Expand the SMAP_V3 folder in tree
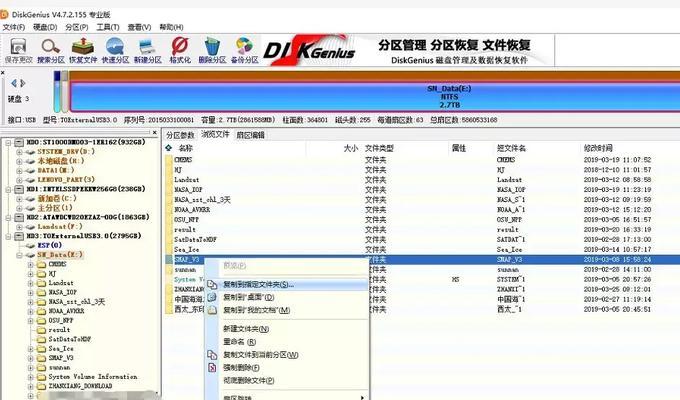Image resolution: width=680 pixels, height=400 pixels. pyautogui.click(x=30, y=358)
